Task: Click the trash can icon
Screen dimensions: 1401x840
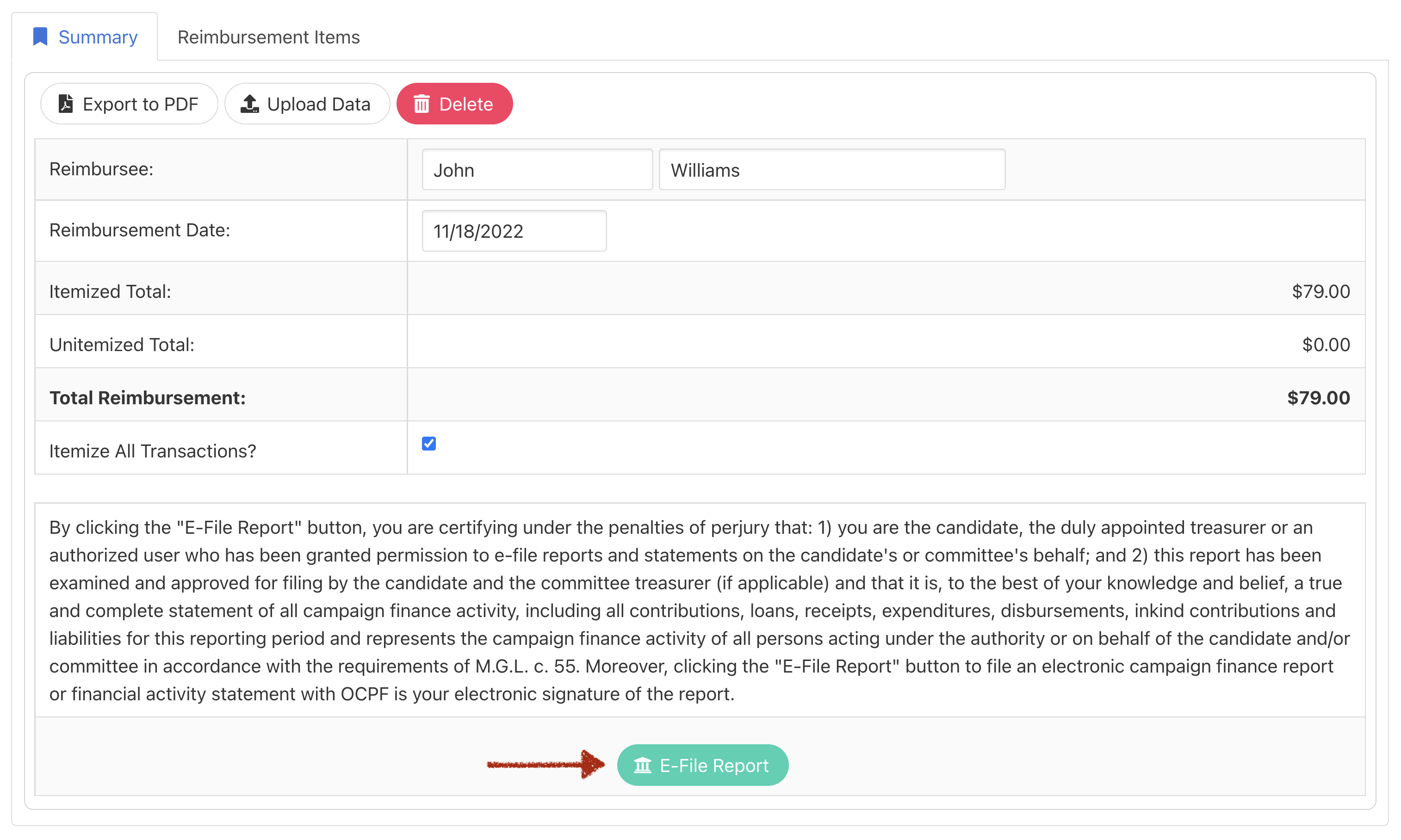Action: [422, 104]
